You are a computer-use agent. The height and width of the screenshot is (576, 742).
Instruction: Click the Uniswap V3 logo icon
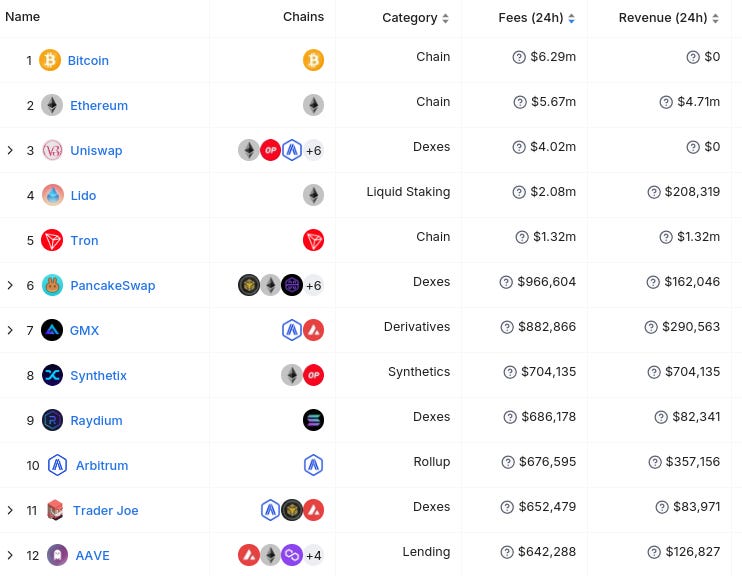(52, 150)
